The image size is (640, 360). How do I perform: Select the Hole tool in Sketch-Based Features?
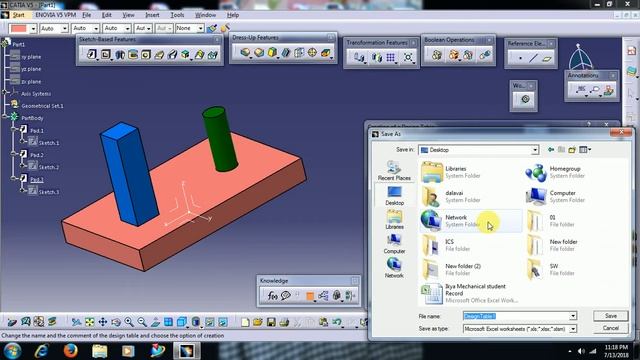[x=146, y=54]
